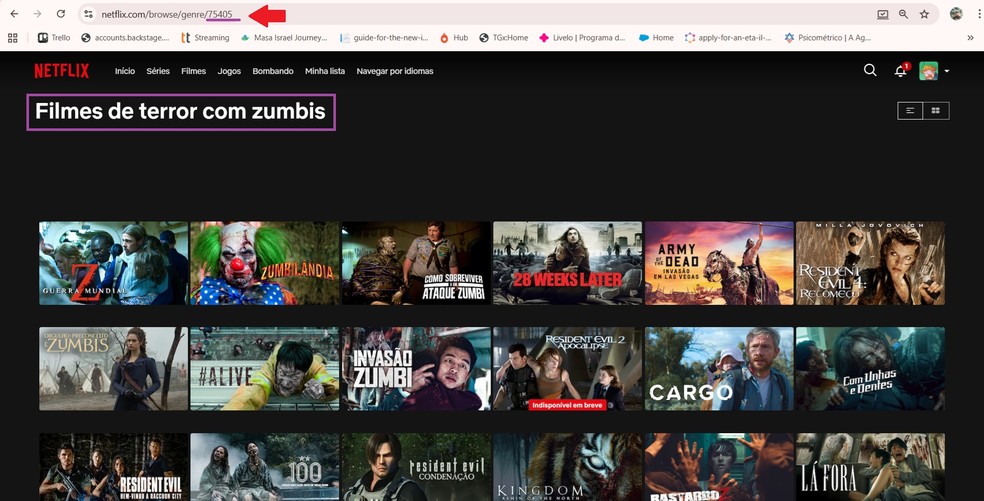
Task: Reload the page with the refresh icon
Action: click(x=61, y=14)
